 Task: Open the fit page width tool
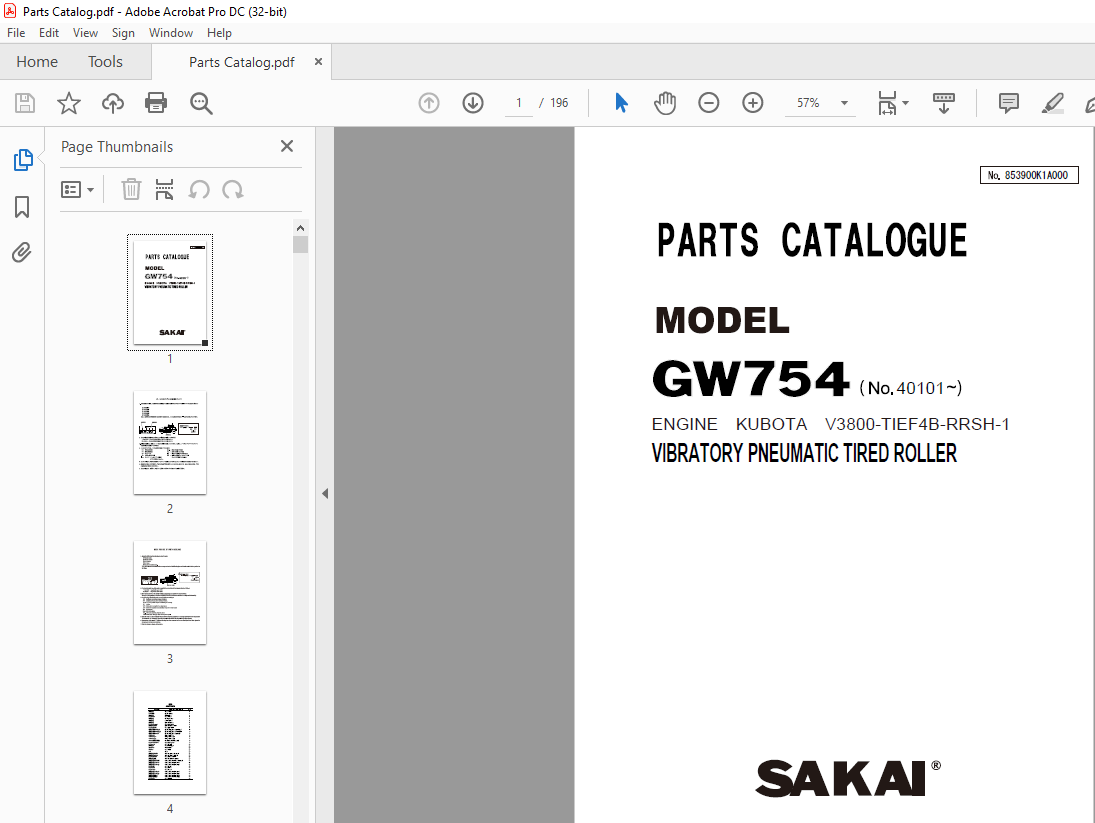887,103
